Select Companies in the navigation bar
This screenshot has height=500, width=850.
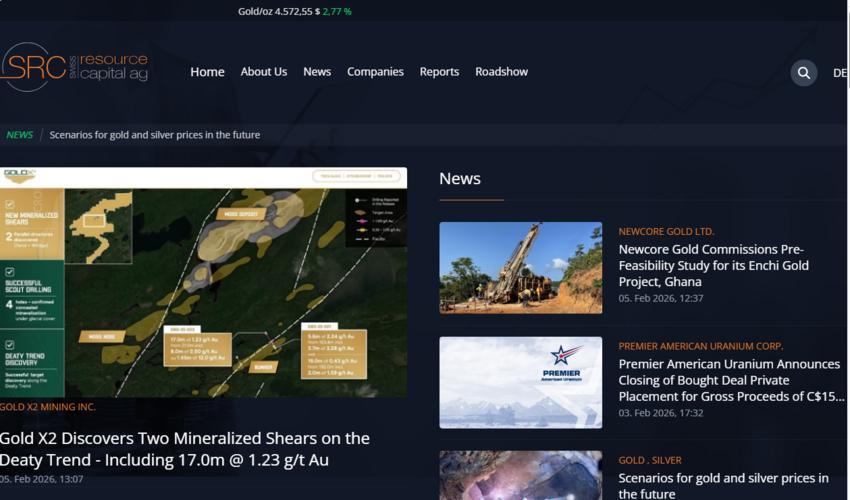pos(375,72)
